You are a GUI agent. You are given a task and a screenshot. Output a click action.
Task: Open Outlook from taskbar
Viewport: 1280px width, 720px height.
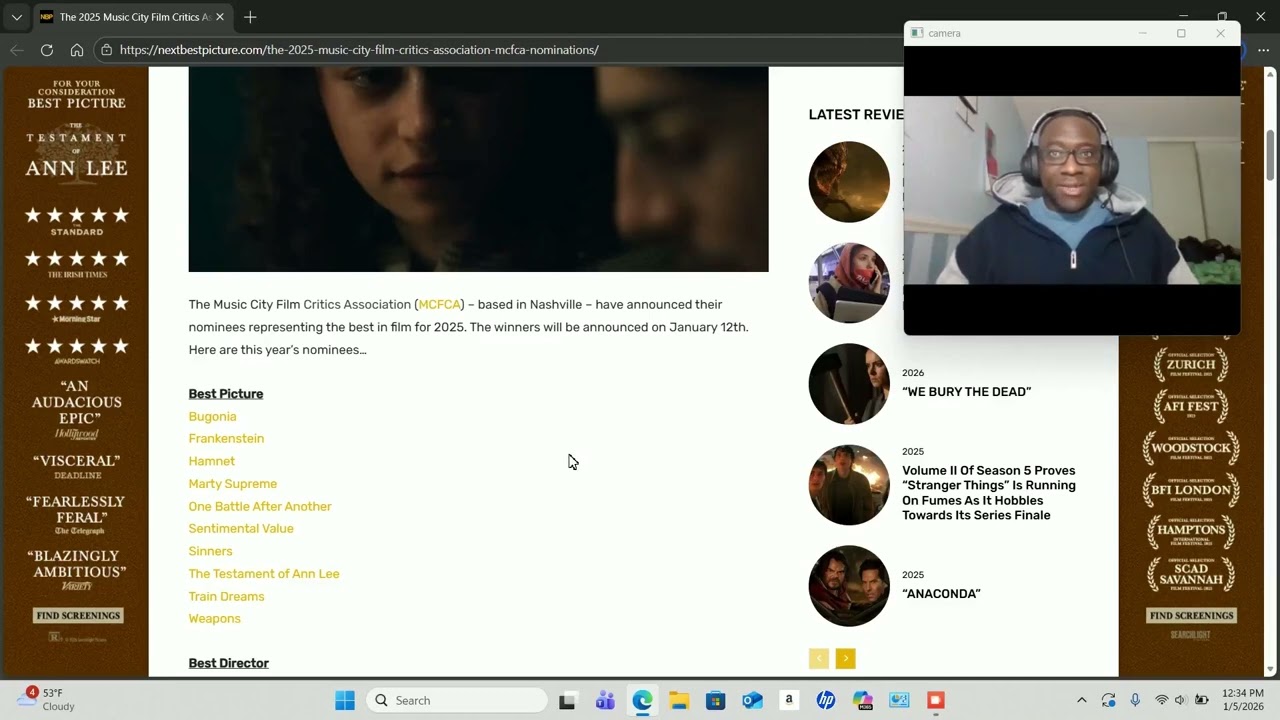coord(752,700)
